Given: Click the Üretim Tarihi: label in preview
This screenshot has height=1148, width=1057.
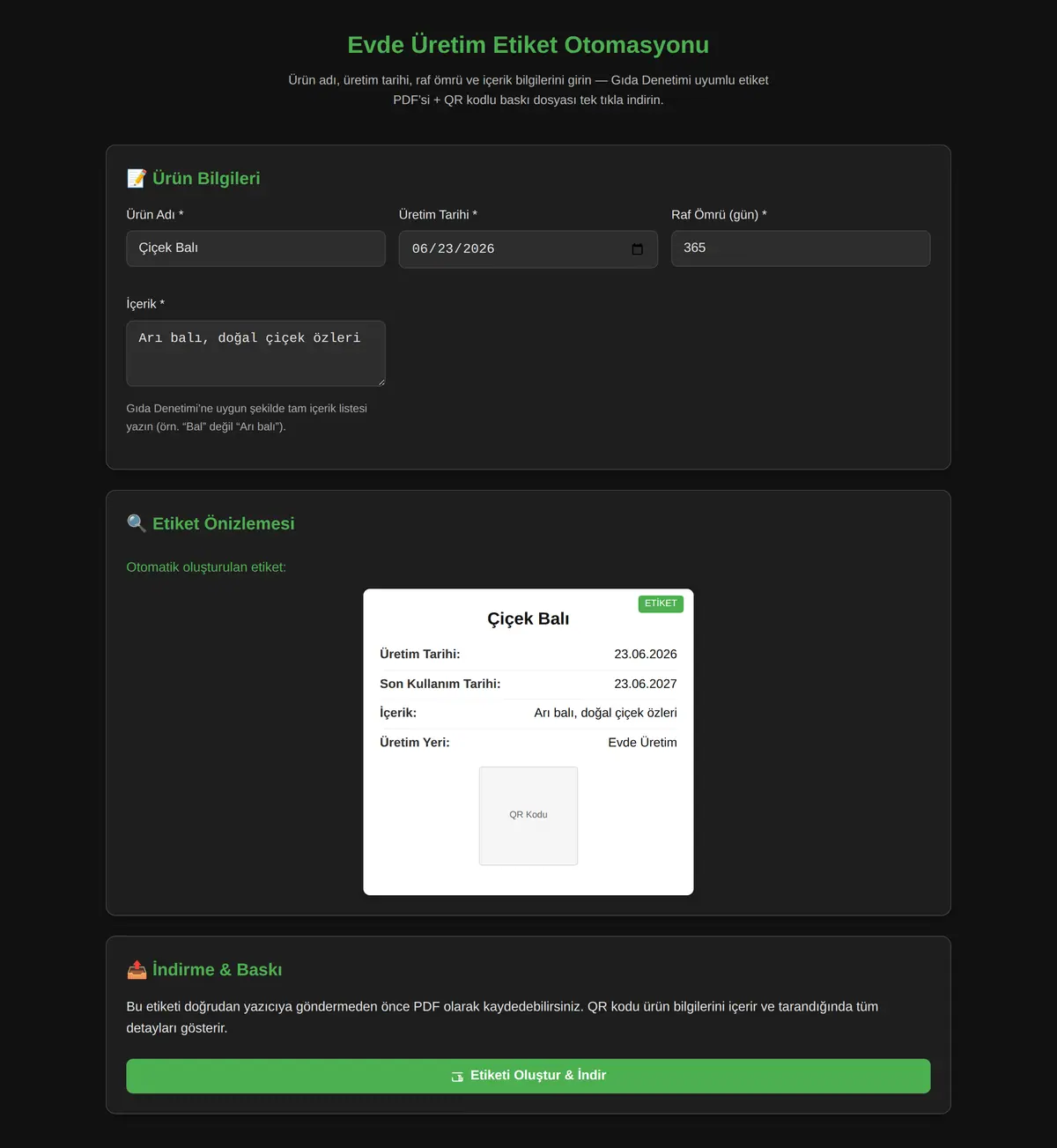Looking at the screenshot, I should click(420, 654).
